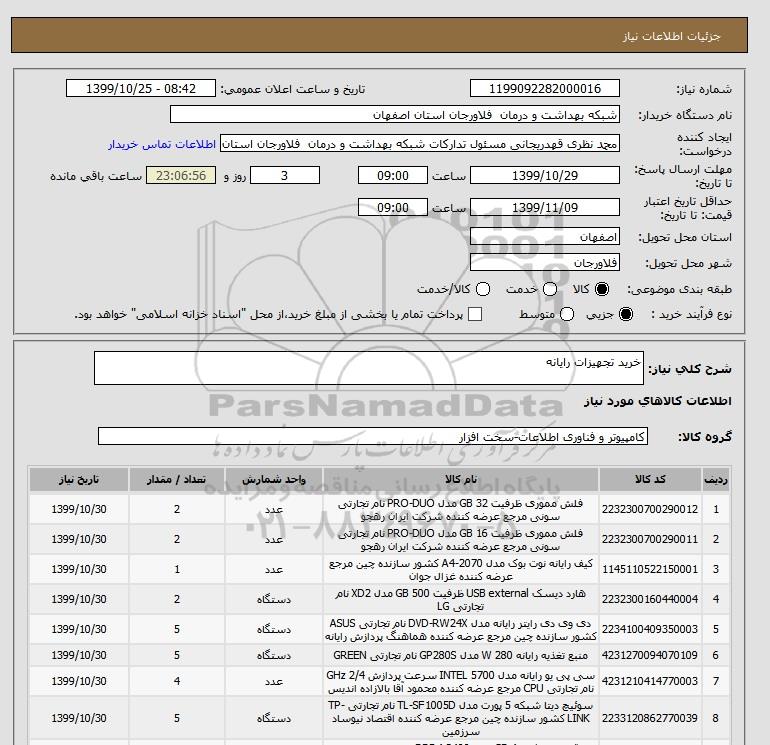Click the A4-2070 notebook bag item name
Viewport: 770px width, 745px height.
coord(461,570)
